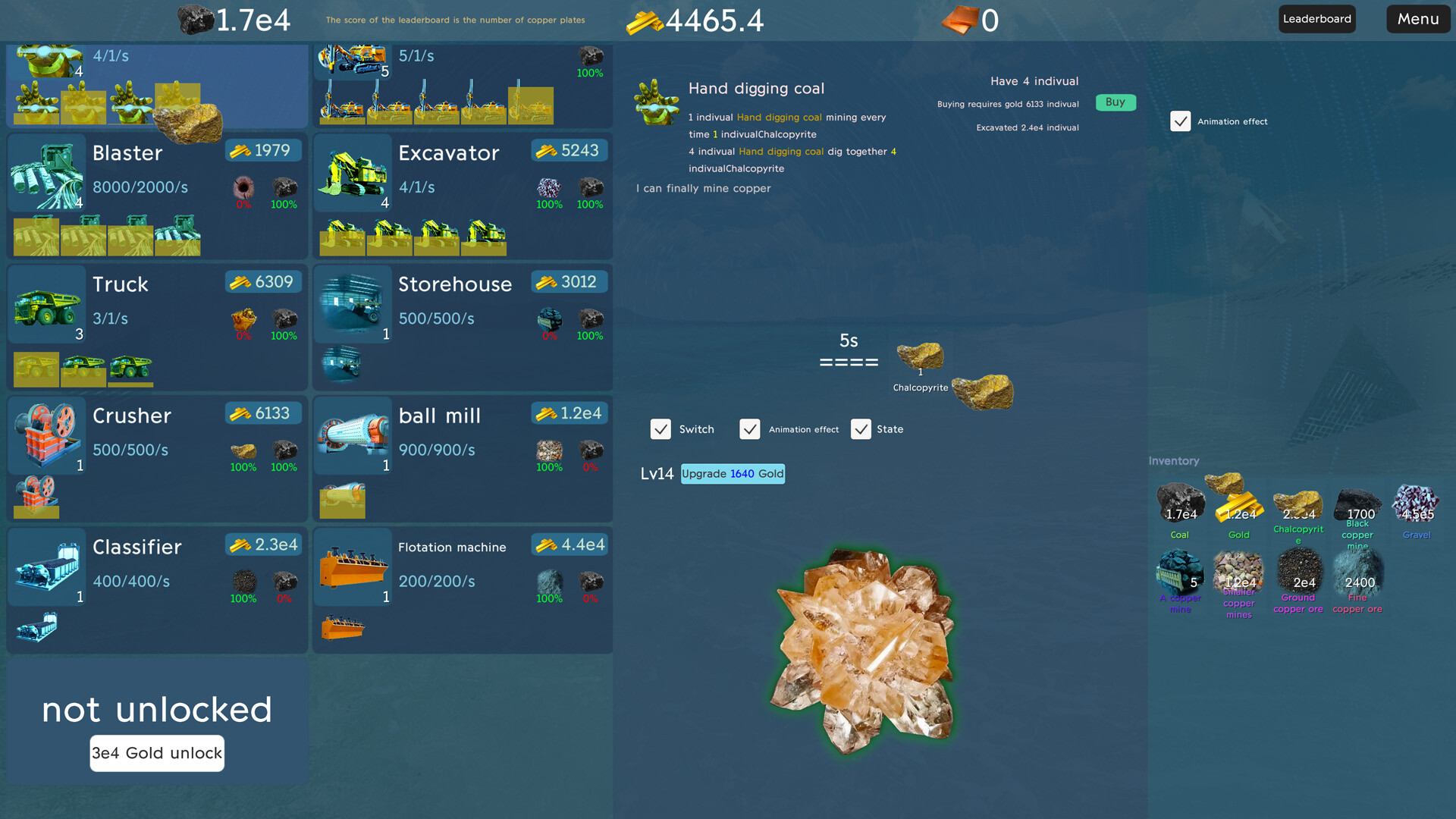This screenshot has height=819, width=1456.
Task: Select the Blaster machine icon
Action: [45, 173]
